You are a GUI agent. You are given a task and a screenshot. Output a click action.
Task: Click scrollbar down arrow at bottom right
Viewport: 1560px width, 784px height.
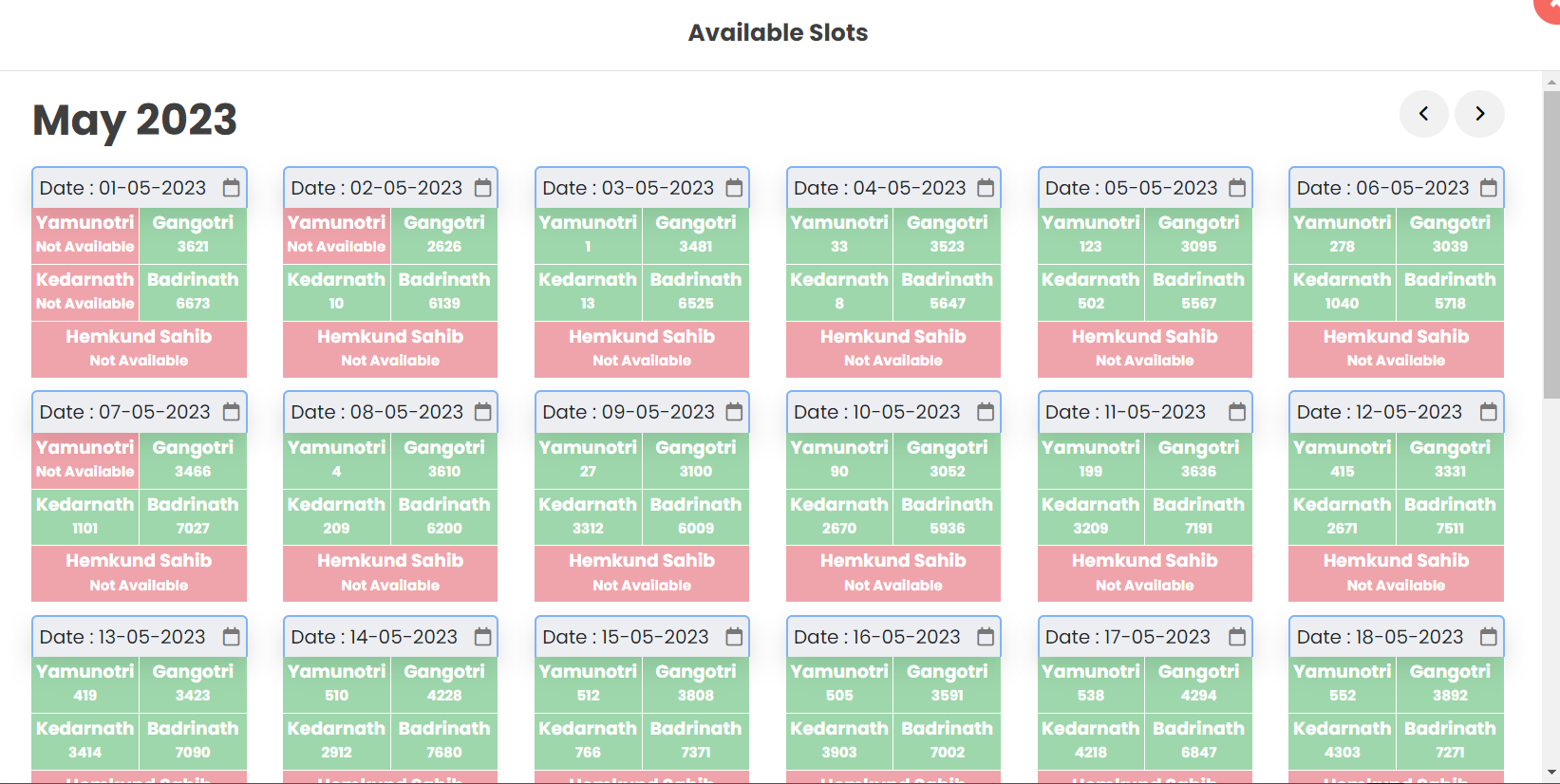[x=1551, y=773]
